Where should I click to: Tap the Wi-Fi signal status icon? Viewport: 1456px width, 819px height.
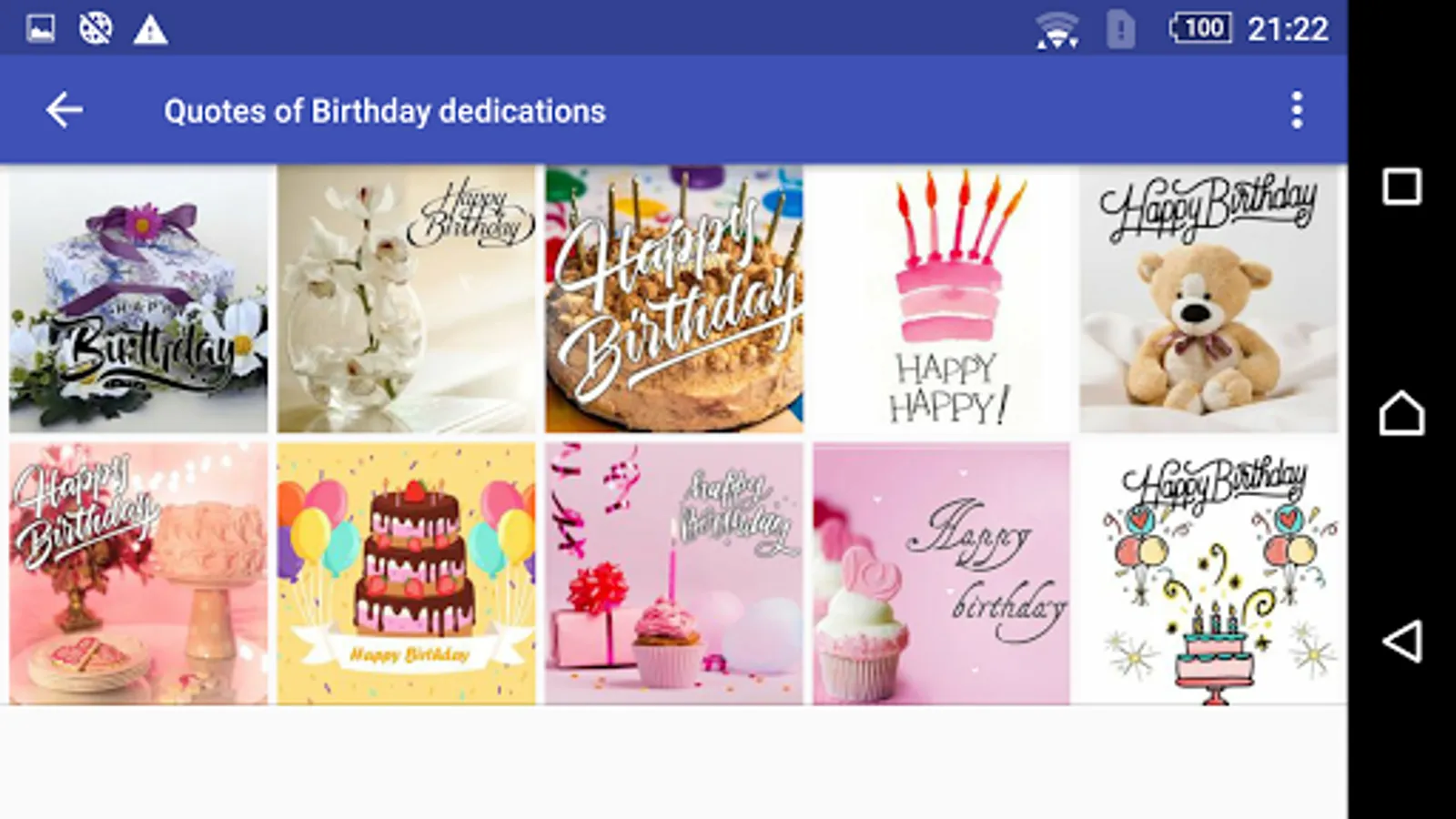click(1057, 30)
